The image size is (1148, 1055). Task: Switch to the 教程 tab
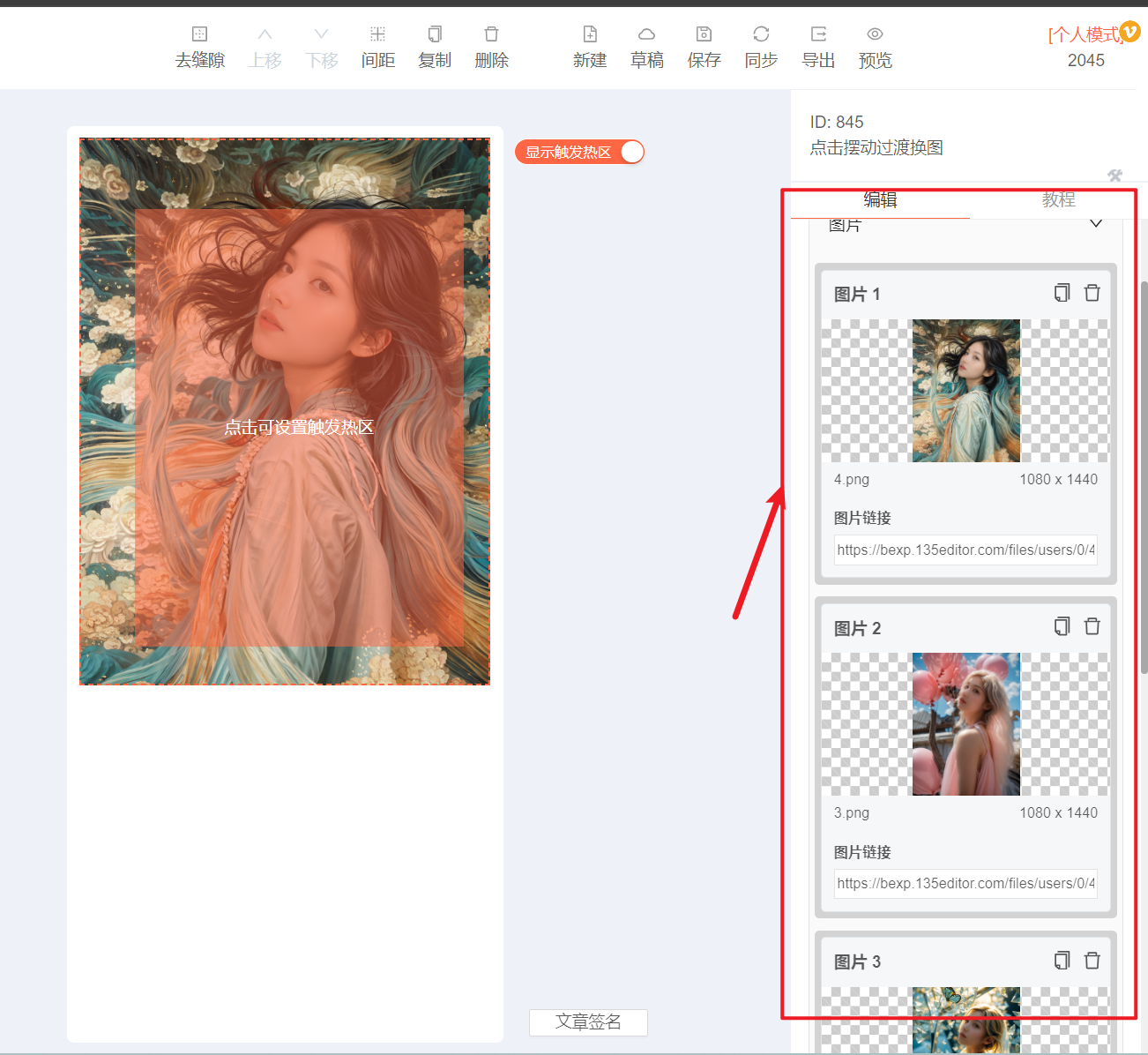(x=1058, y=200)
